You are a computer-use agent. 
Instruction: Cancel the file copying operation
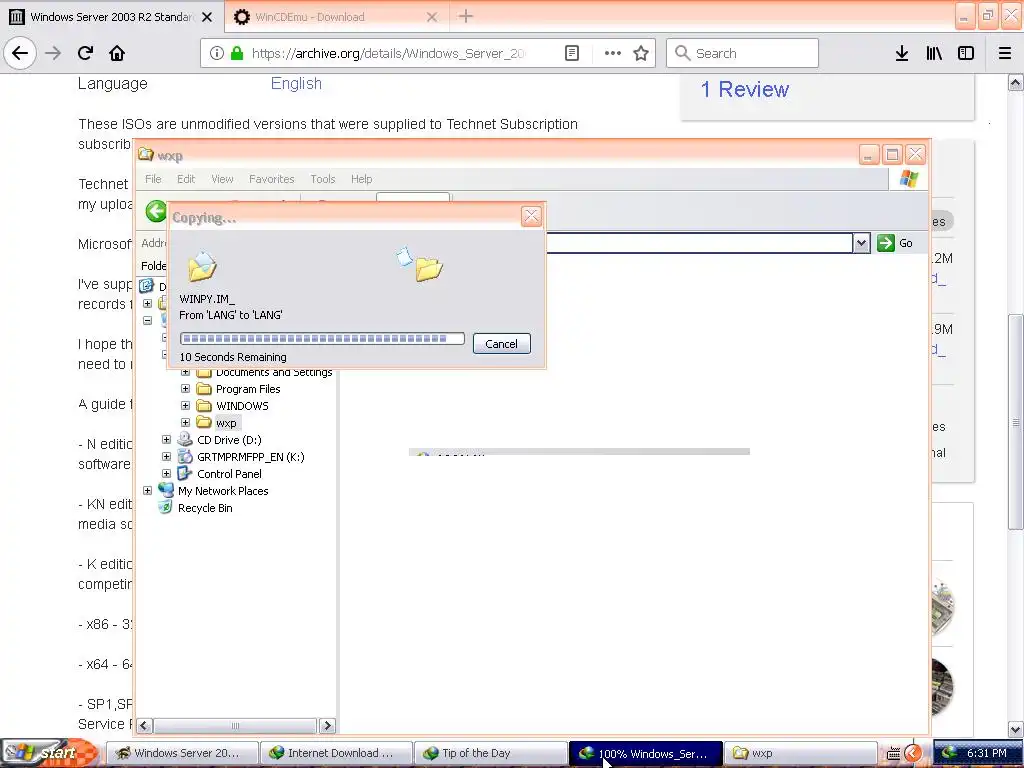[502, 344]
